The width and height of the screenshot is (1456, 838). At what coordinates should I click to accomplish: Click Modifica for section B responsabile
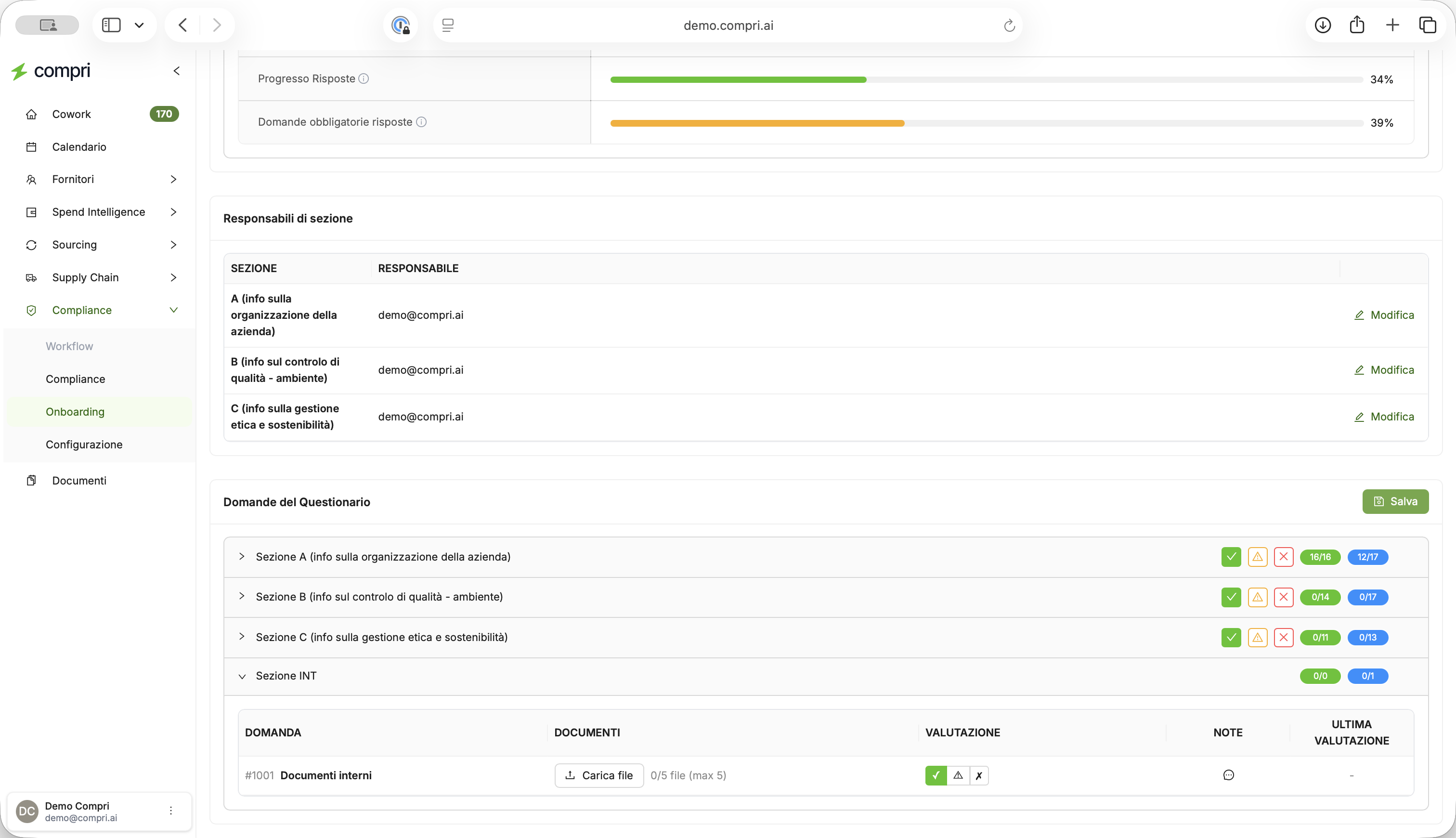tap(1384, 370)
